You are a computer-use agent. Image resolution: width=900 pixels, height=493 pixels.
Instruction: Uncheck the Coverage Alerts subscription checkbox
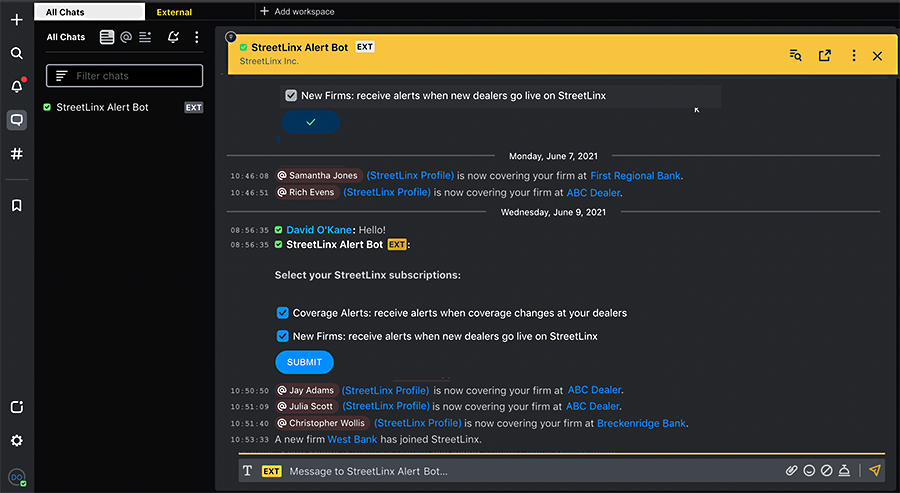283,313
